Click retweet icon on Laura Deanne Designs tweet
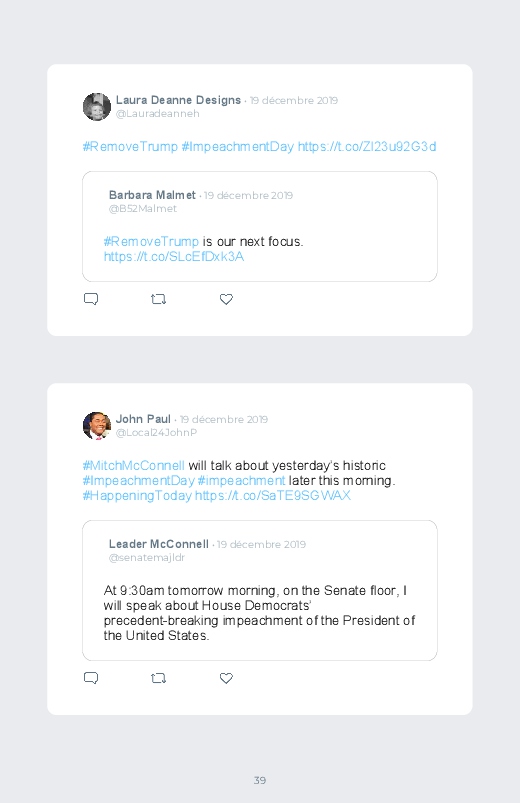The image size is (520, 803). point(158,299)
